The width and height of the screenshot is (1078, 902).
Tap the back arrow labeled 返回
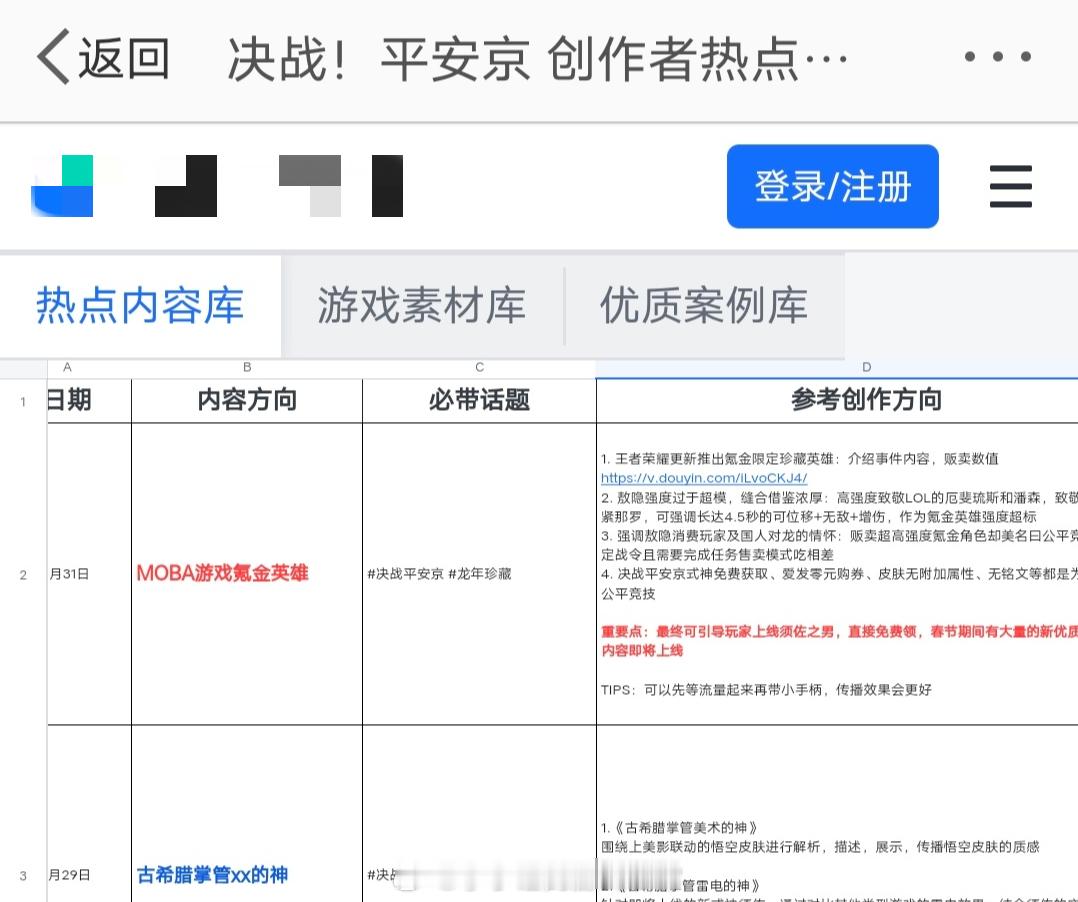point(103,58)
